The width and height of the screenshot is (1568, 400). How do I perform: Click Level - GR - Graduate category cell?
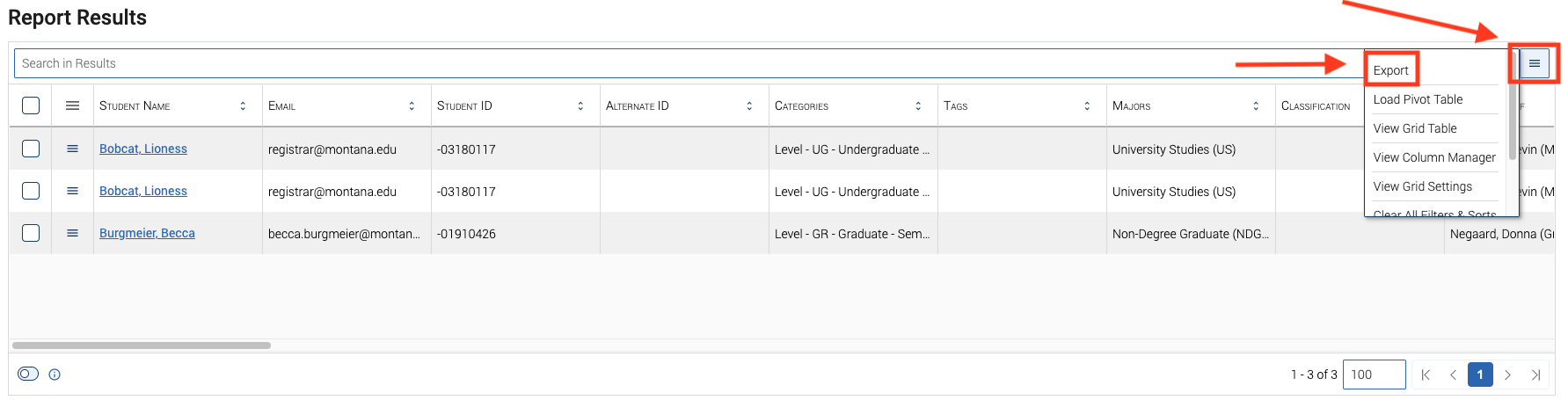(853, 234)
